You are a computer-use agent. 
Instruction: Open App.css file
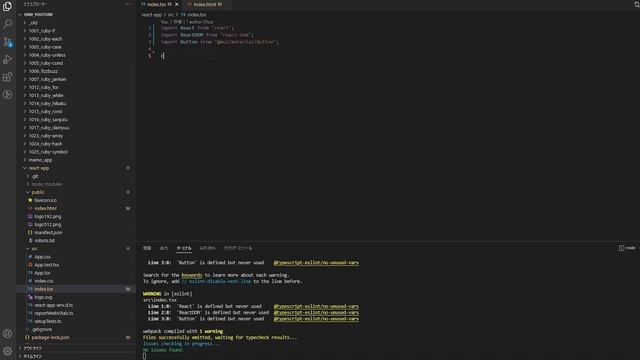(42, 257)
